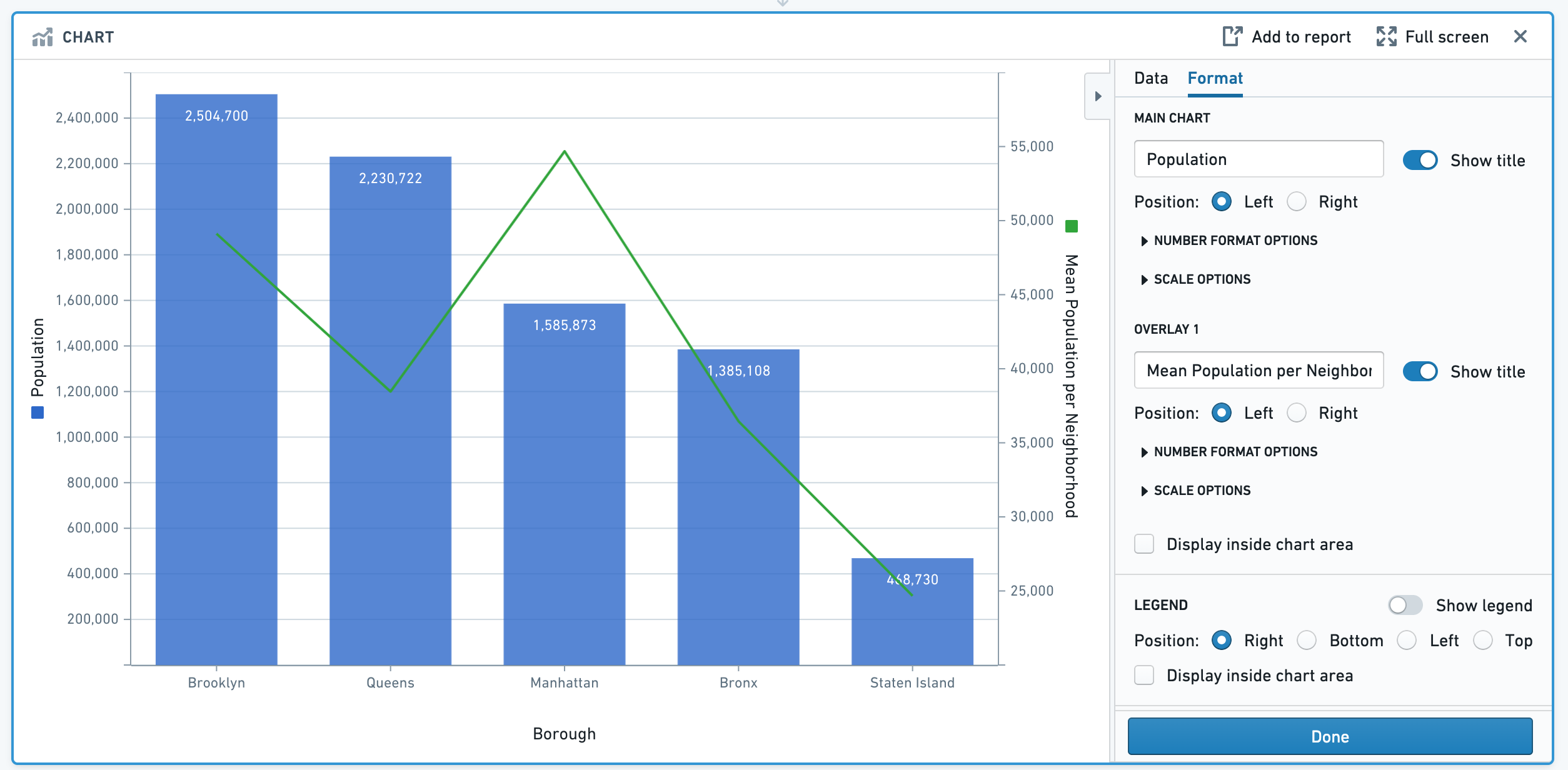The image size is (1568, 770).
Task: Collapse the side panel with arrow handle
Action: point(1098,96)
